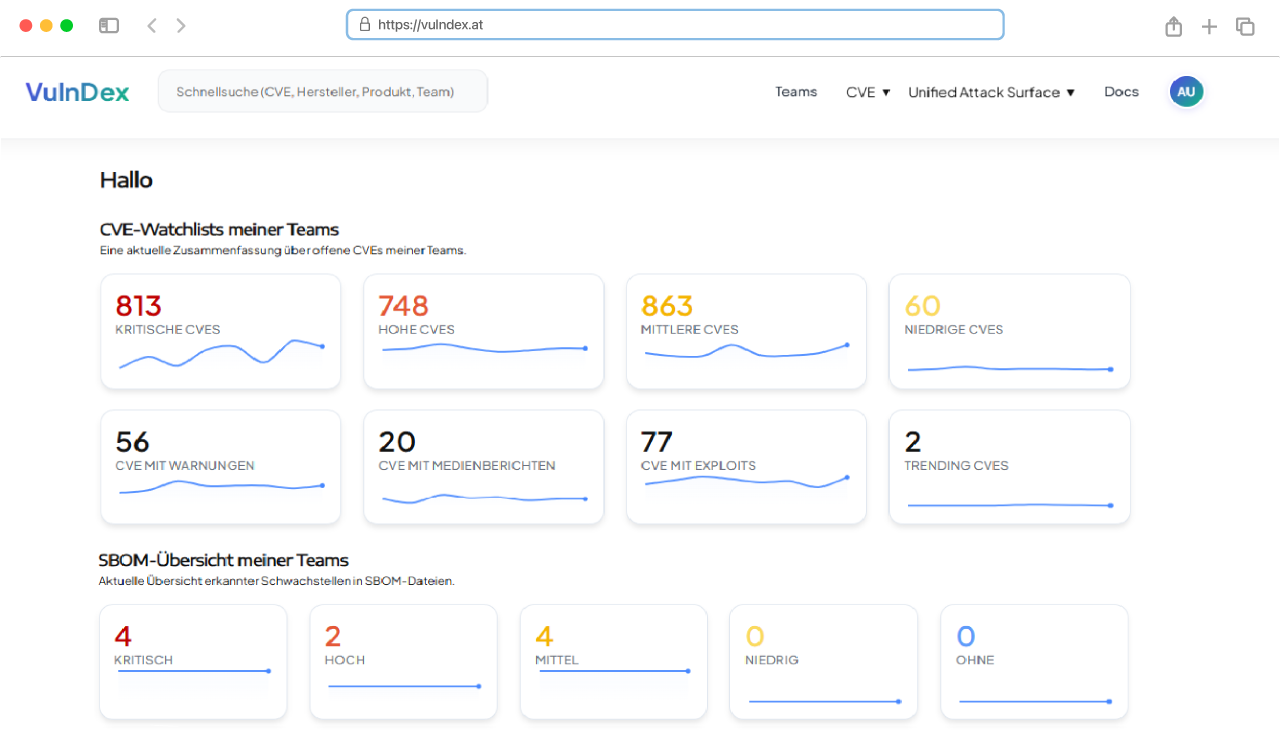Click the lock icon in the address bar

(x=363, y=24)
